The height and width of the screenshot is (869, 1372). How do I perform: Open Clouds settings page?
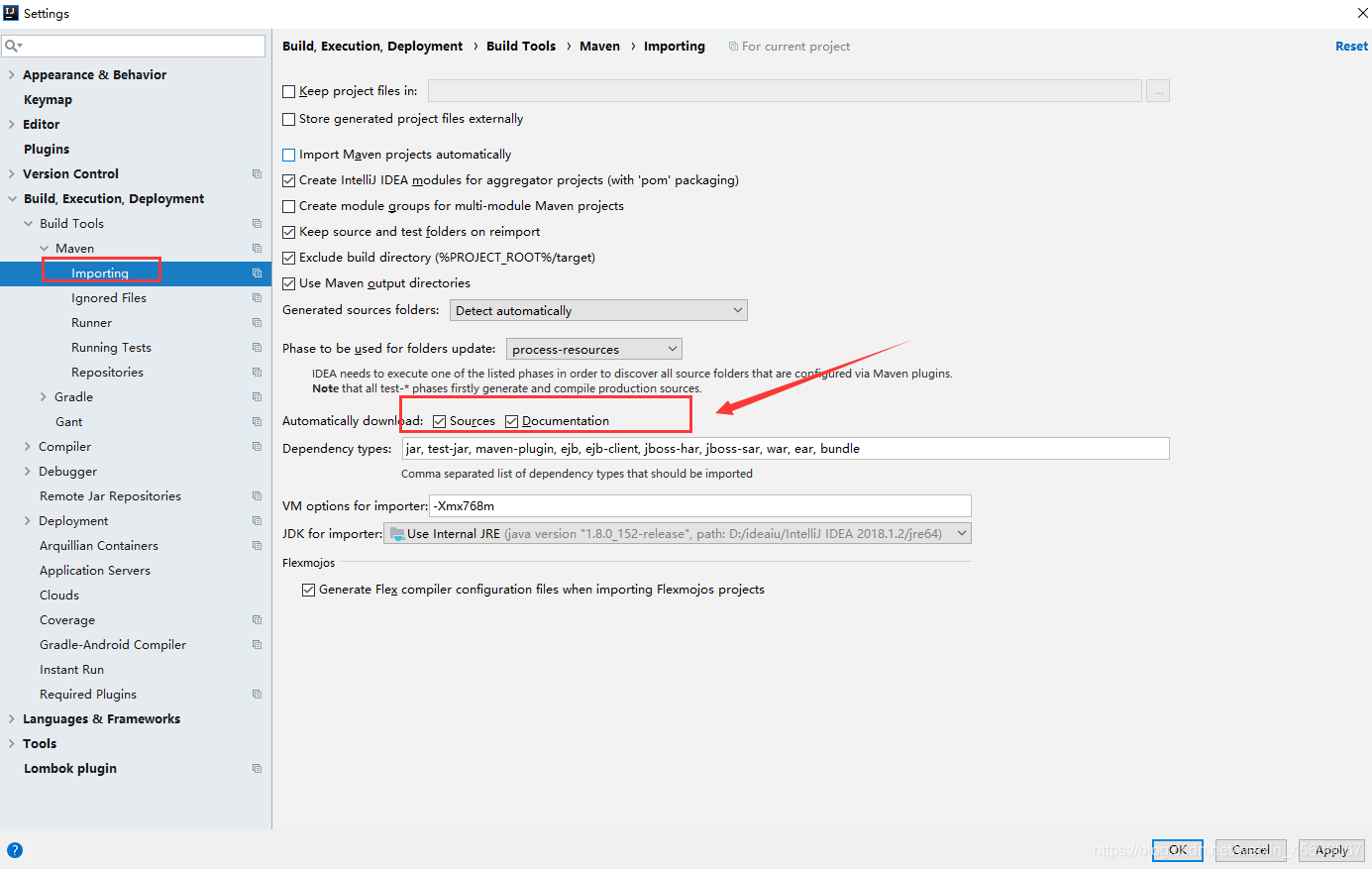click(59, 595)
